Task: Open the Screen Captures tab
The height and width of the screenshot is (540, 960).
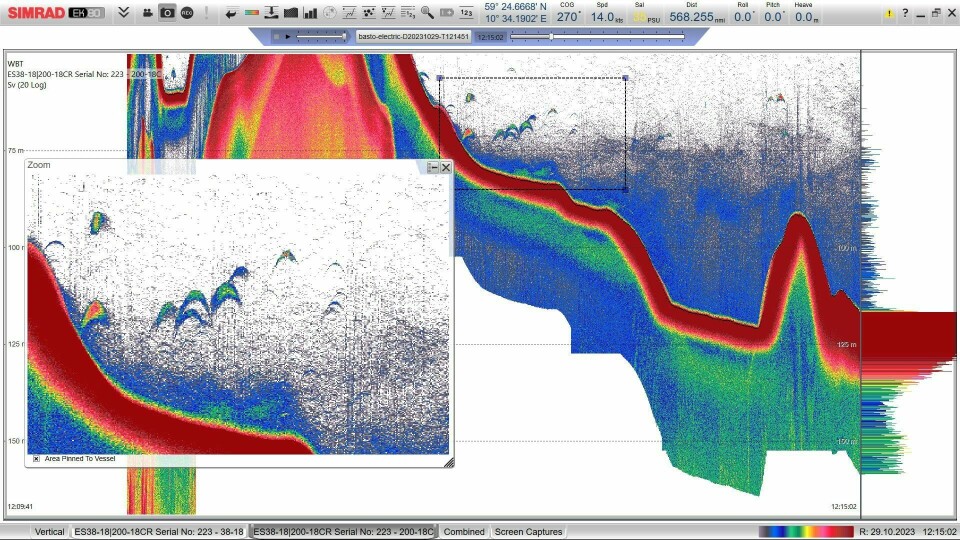Action: click(x=528, y=531)
